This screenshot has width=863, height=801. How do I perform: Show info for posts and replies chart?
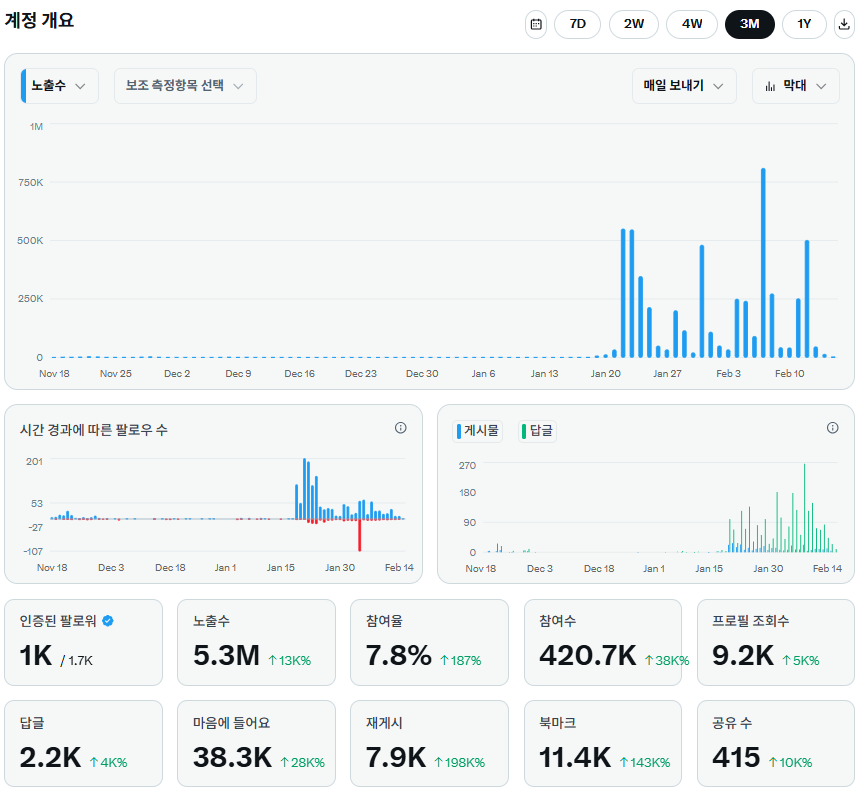tap(833, 428)
